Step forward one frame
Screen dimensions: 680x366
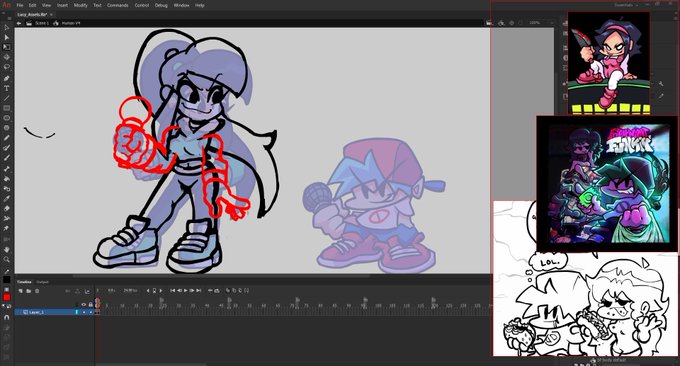(192, 290)
